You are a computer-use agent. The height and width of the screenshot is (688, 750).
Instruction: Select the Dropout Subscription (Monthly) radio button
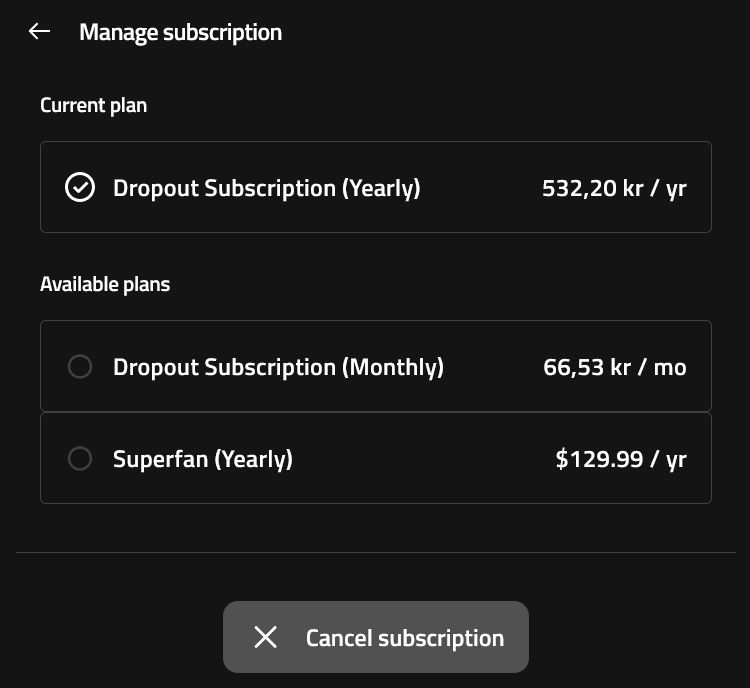pyautogui.click(x=80, y=367)
